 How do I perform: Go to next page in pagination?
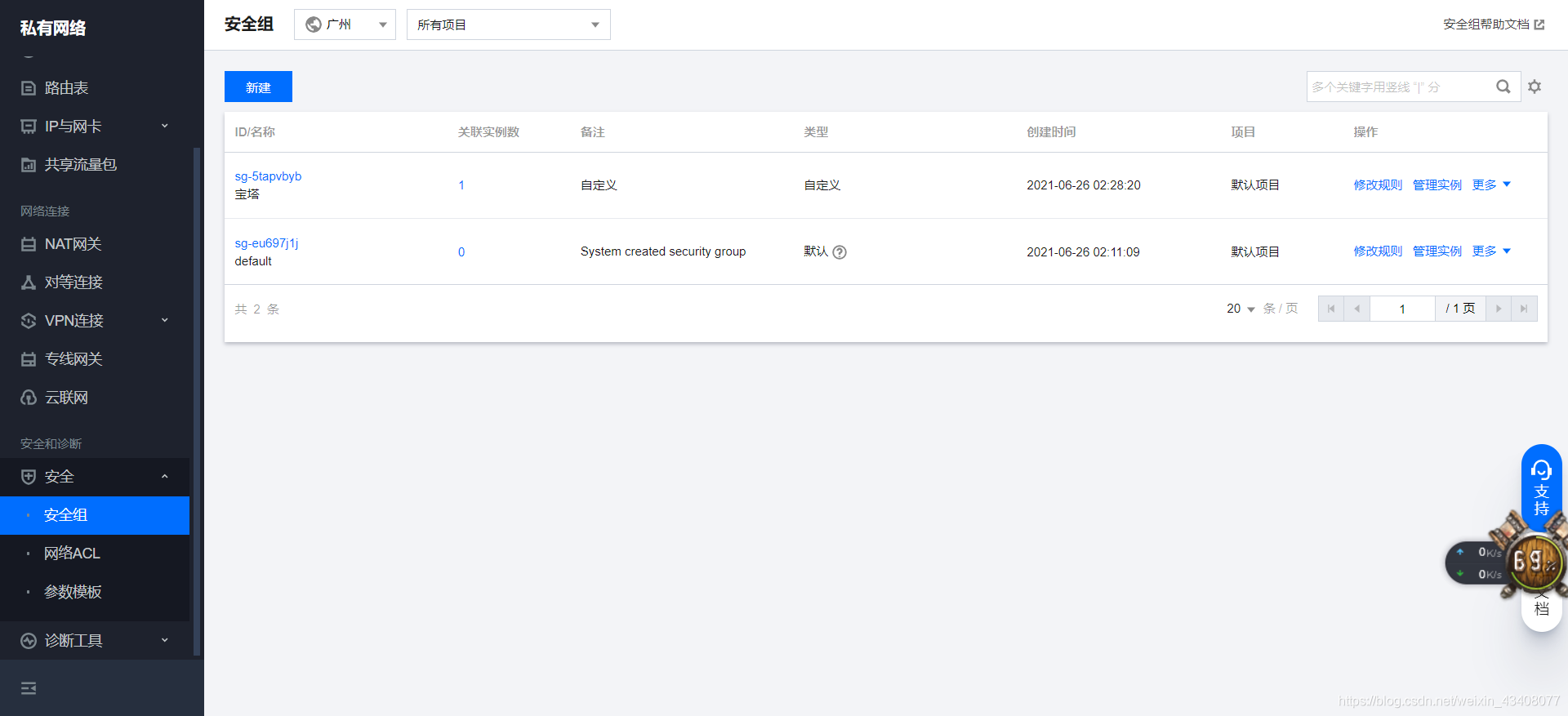tap(1499, 309)
